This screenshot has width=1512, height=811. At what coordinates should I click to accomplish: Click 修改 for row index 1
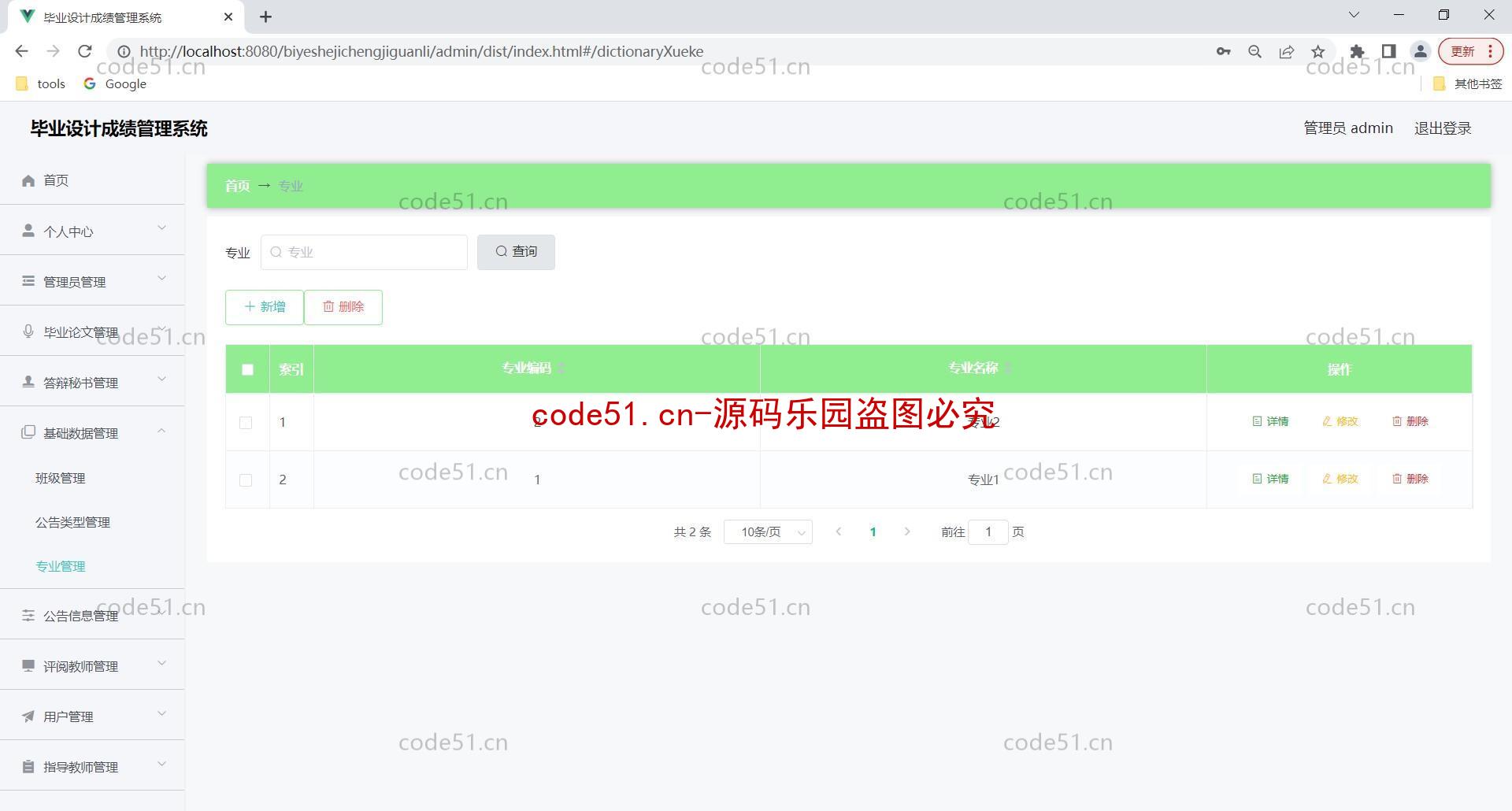point(1340,421)
